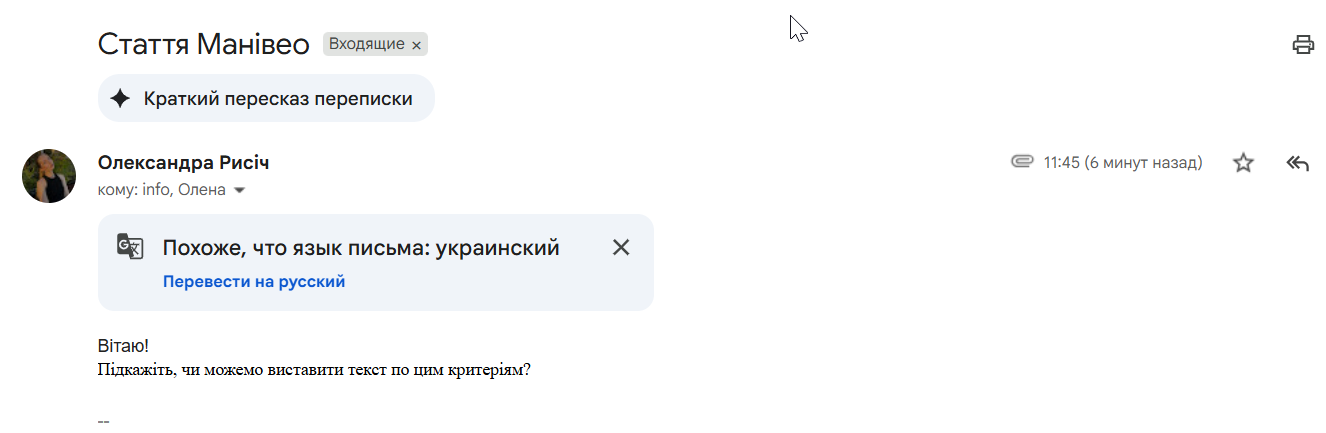The width and height of the screenshot is (1326, 433).
Task: Print the email using the printer icon
Action: tap(1302, 44)
